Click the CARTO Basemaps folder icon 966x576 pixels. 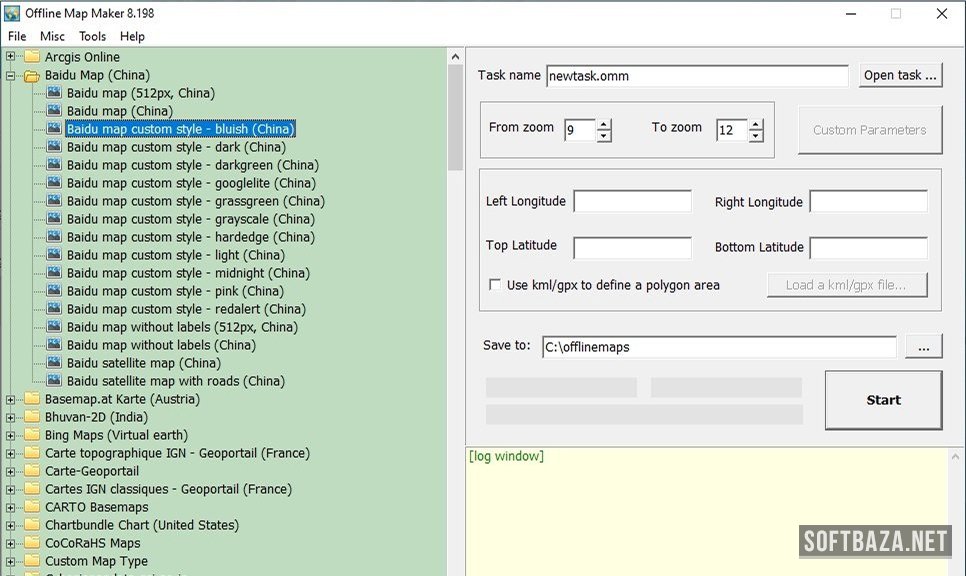(32, 507)
